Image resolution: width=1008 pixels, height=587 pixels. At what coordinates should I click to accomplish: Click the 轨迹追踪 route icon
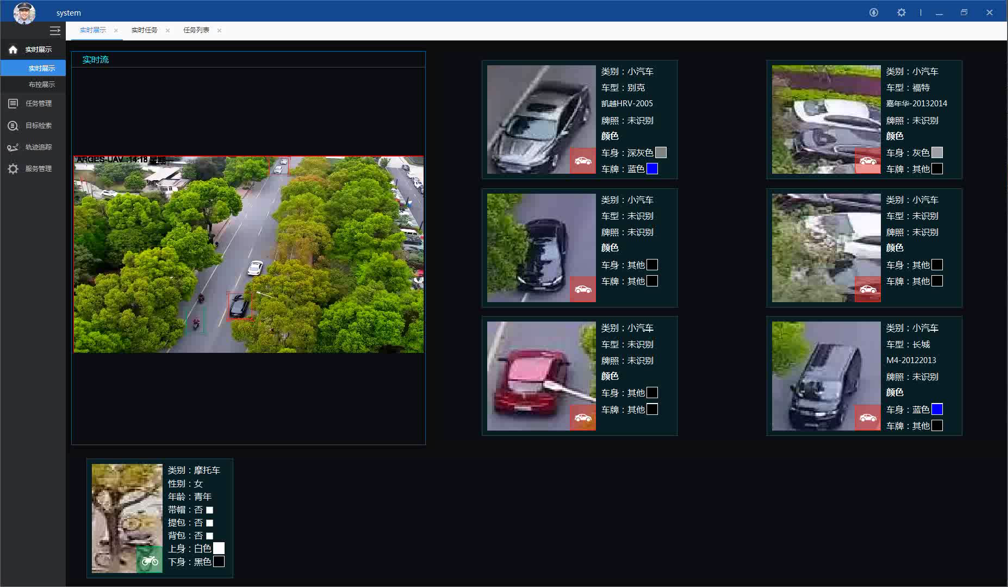[13, 147]
